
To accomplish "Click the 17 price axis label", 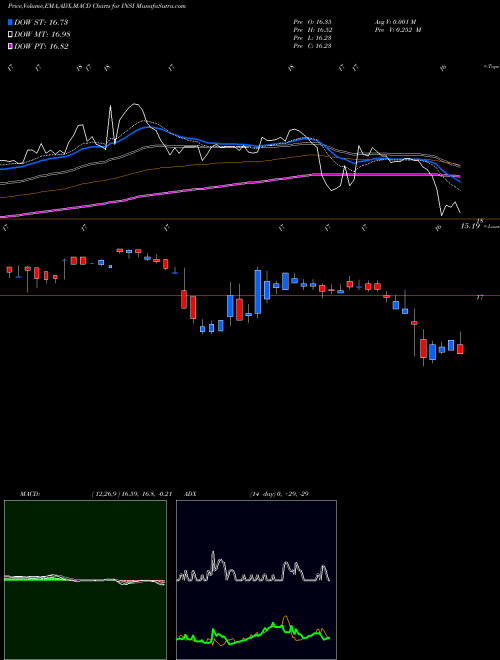I will (x=479, y=297).
